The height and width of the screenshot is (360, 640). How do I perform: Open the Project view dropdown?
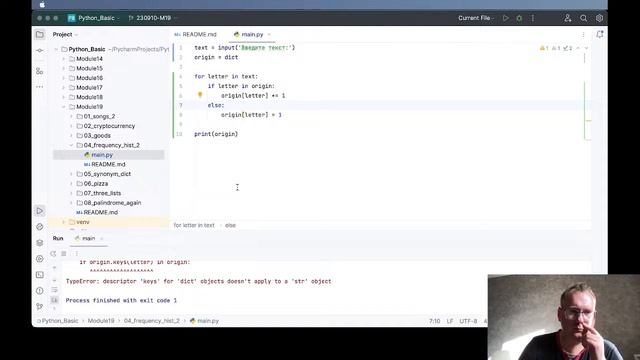pyautogui.click(x=65, y=35)
